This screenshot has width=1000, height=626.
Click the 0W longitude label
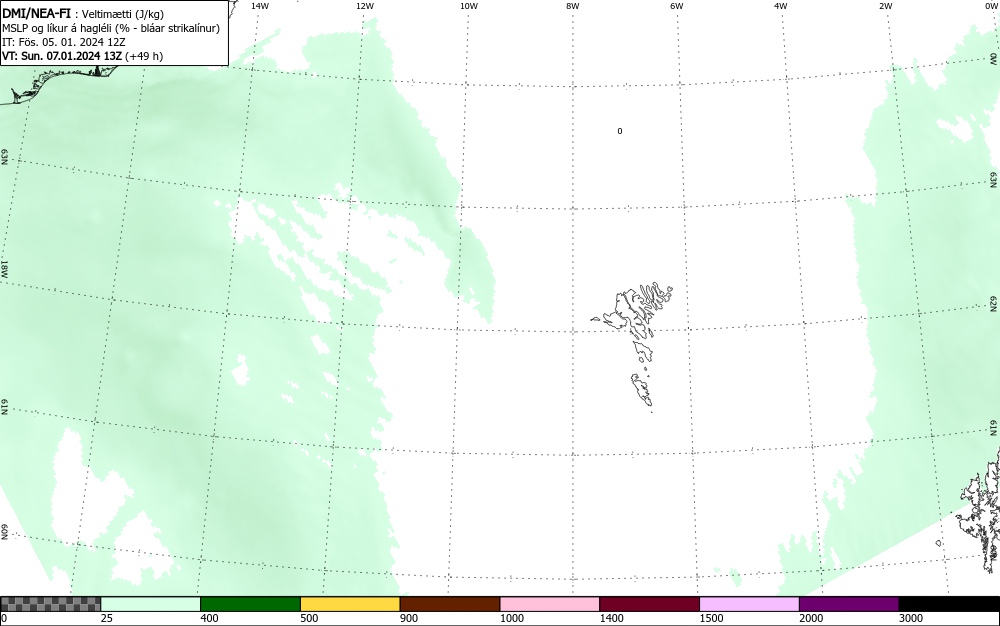click(991, 6)
